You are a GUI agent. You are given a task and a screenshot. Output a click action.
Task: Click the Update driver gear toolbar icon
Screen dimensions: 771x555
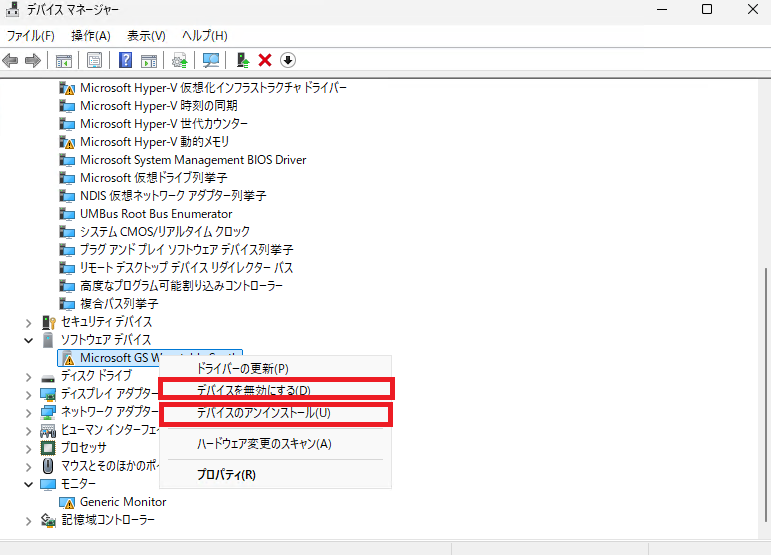click(x=179, y=60)
